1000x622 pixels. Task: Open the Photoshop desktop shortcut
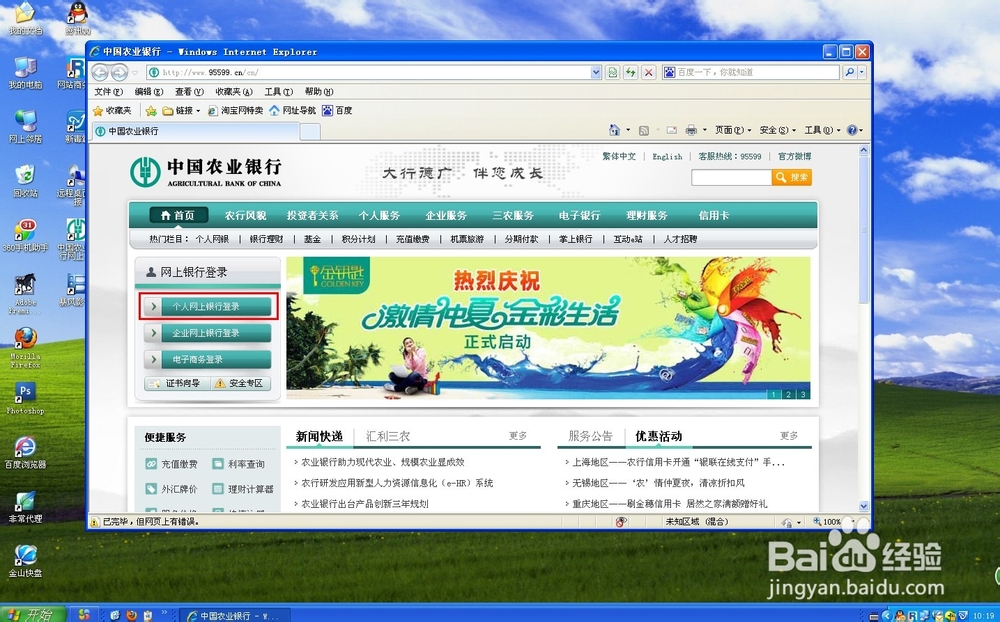(26, 397)
